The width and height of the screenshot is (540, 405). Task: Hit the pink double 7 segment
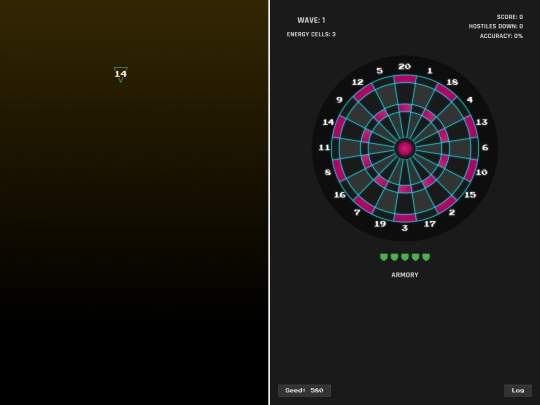[364, 204]
